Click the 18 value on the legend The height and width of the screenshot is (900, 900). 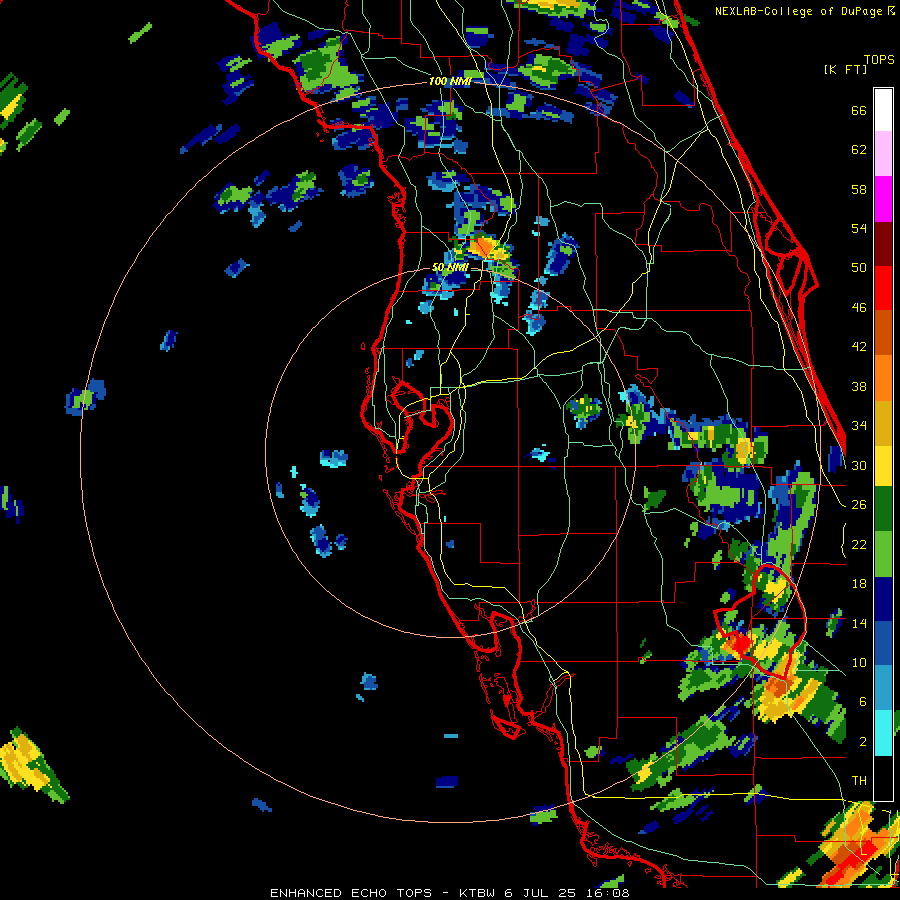(x=859, y=584)
